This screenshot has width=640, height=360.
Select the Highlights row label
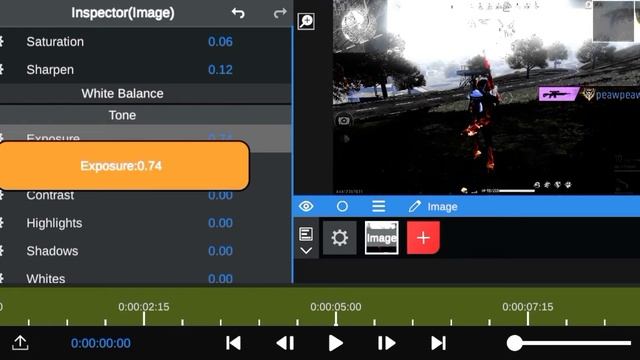coord(54,223)
